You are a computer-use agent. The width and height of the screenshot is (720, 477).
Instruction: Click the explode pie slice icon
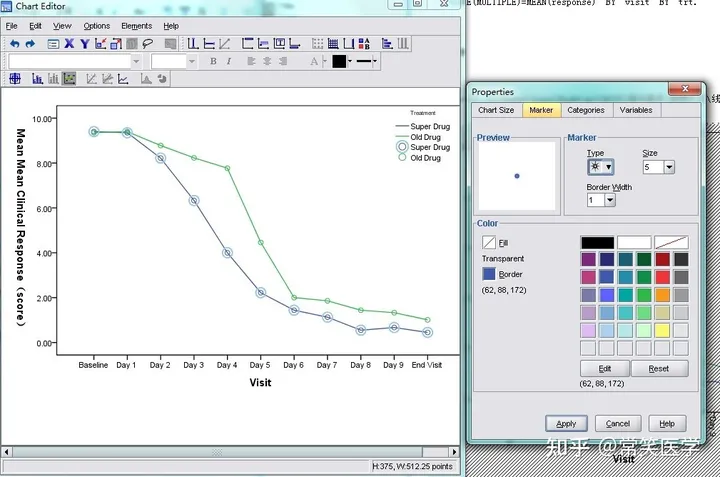(162, 79)
